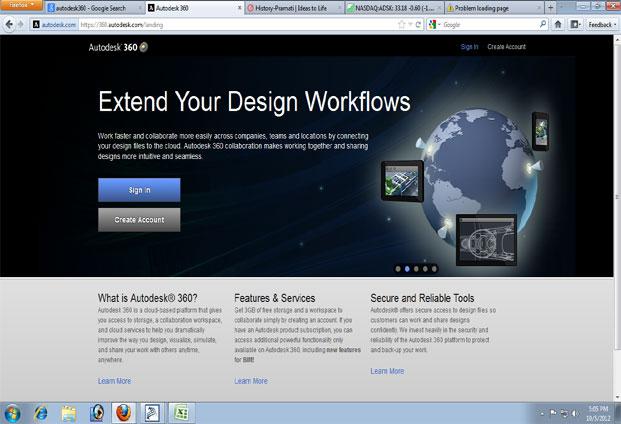Open the Problem loading page tab
Screen dimensions: 621x424
(x=494, y=8)
